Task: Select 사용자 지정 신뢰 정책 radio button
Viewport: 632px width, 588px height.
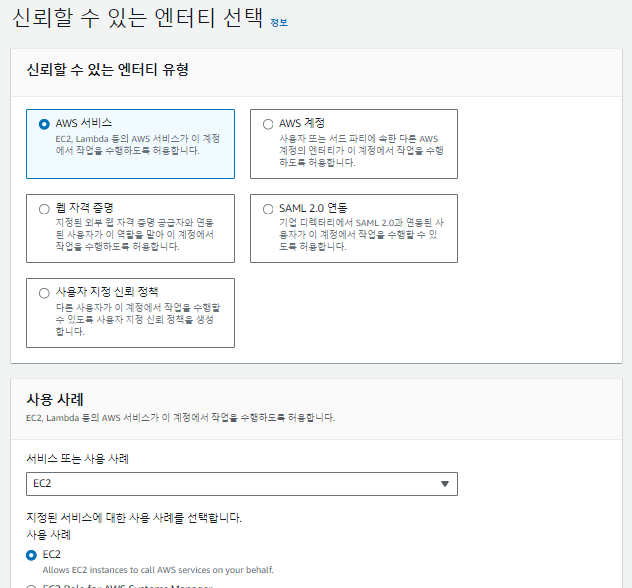Action: tap(44, 293)
